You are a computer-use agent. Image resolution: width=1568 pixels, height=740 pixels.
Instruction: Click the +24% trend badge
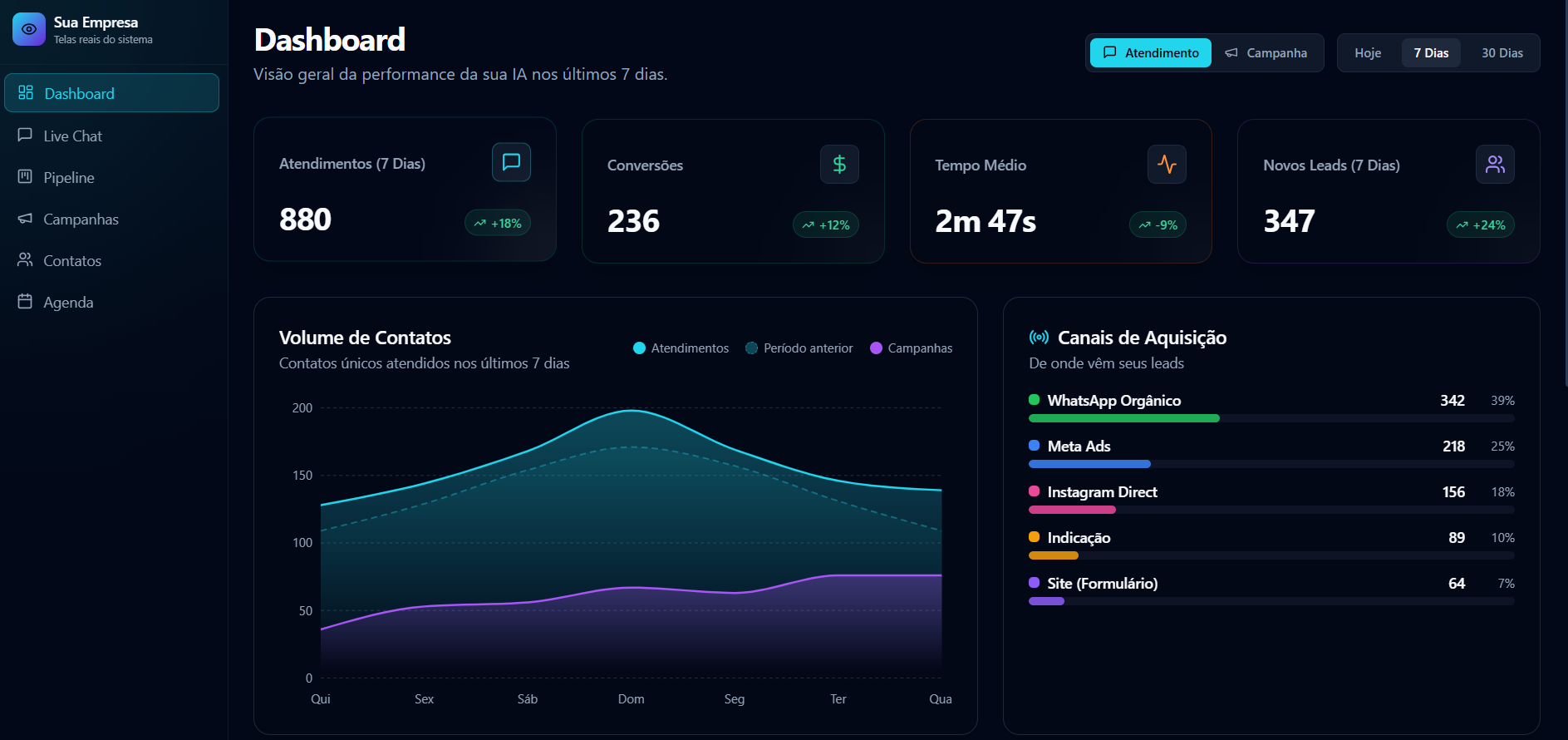1481,224
